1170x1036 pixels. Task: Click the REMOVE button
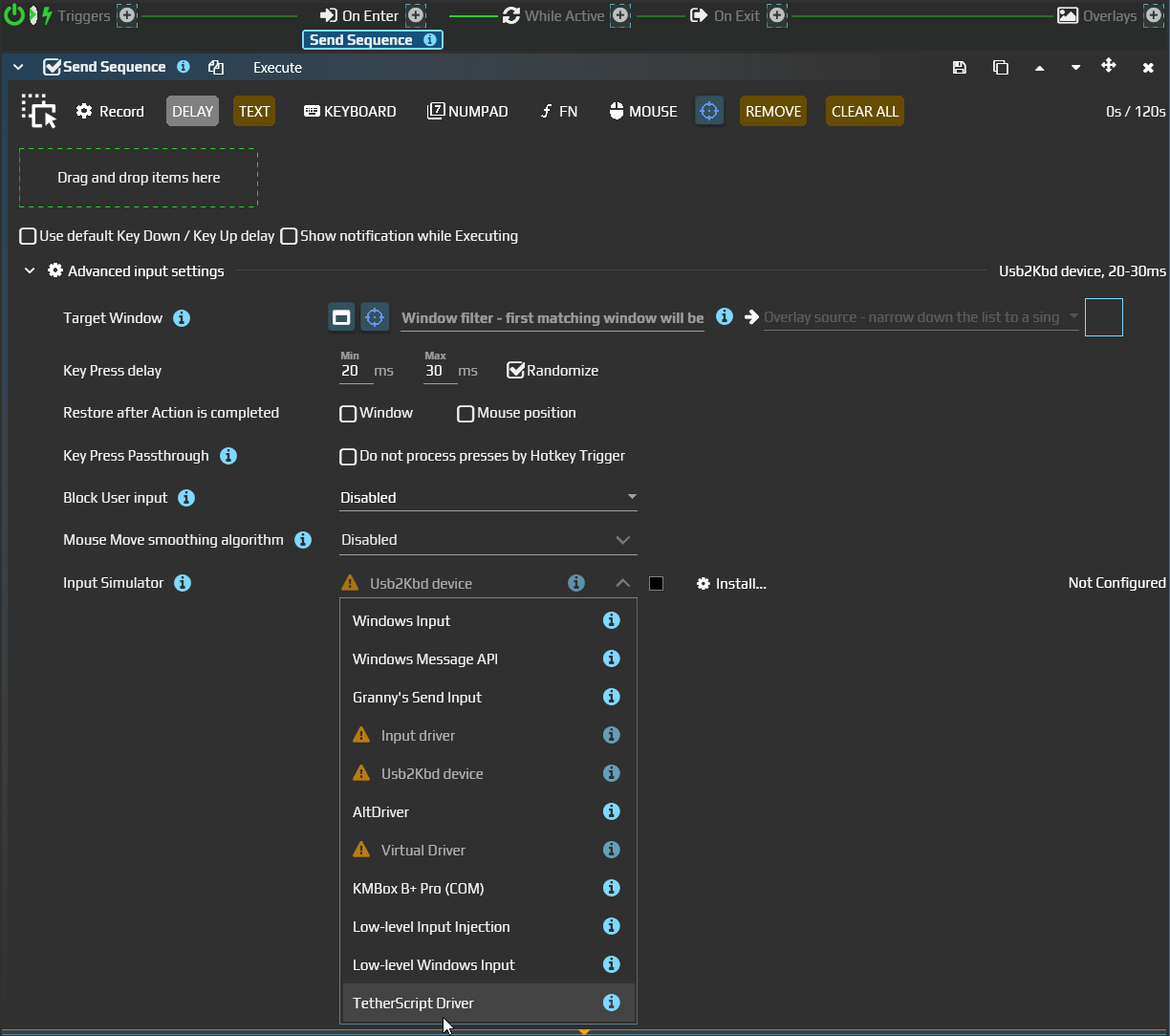coord(773,111)
